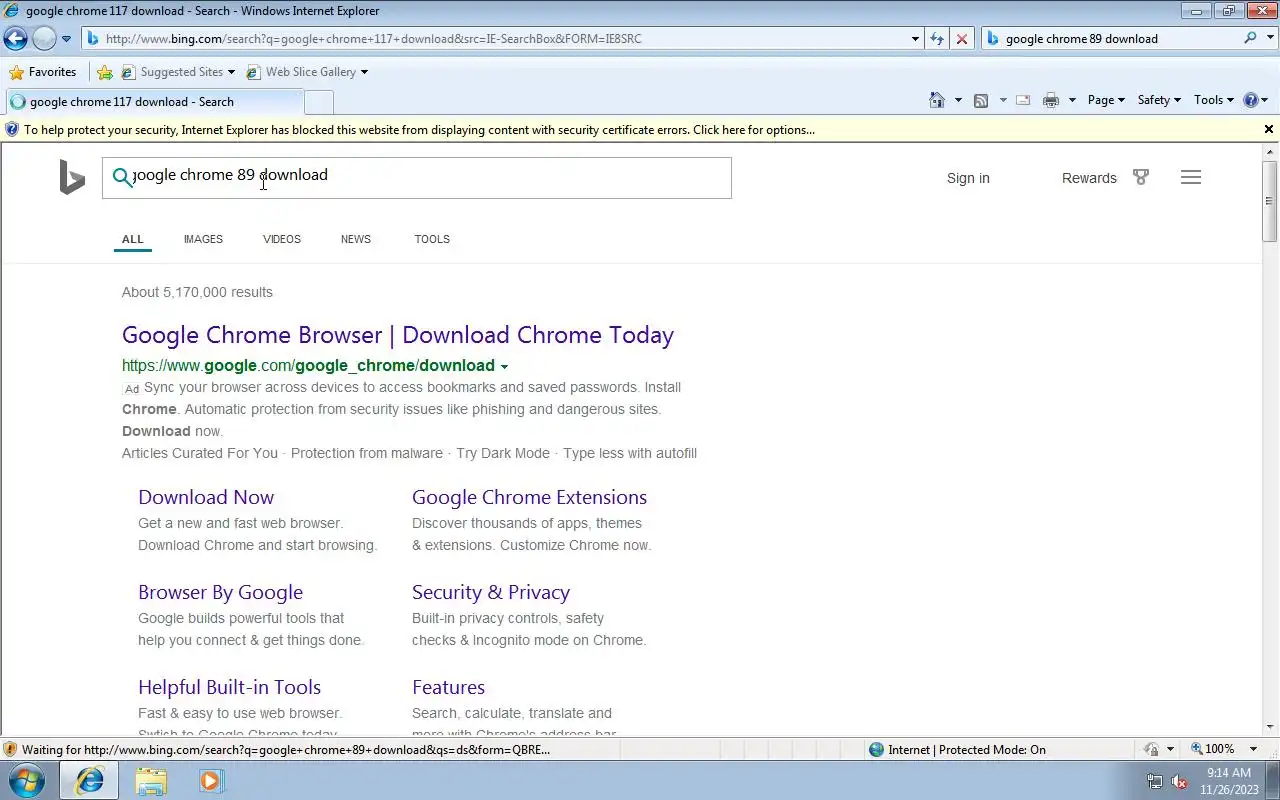This screenshot has width=1280, height=800.
Task: Open the Google Chrome Extensions sitelink
Action: 529,497
